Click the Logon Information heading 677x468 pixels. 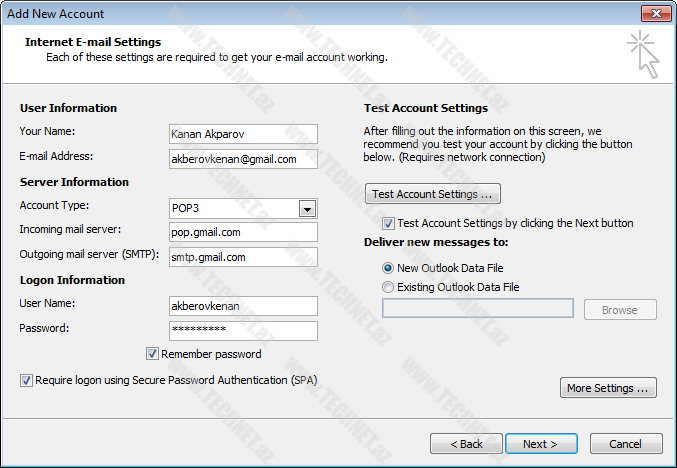pos(72,280)
